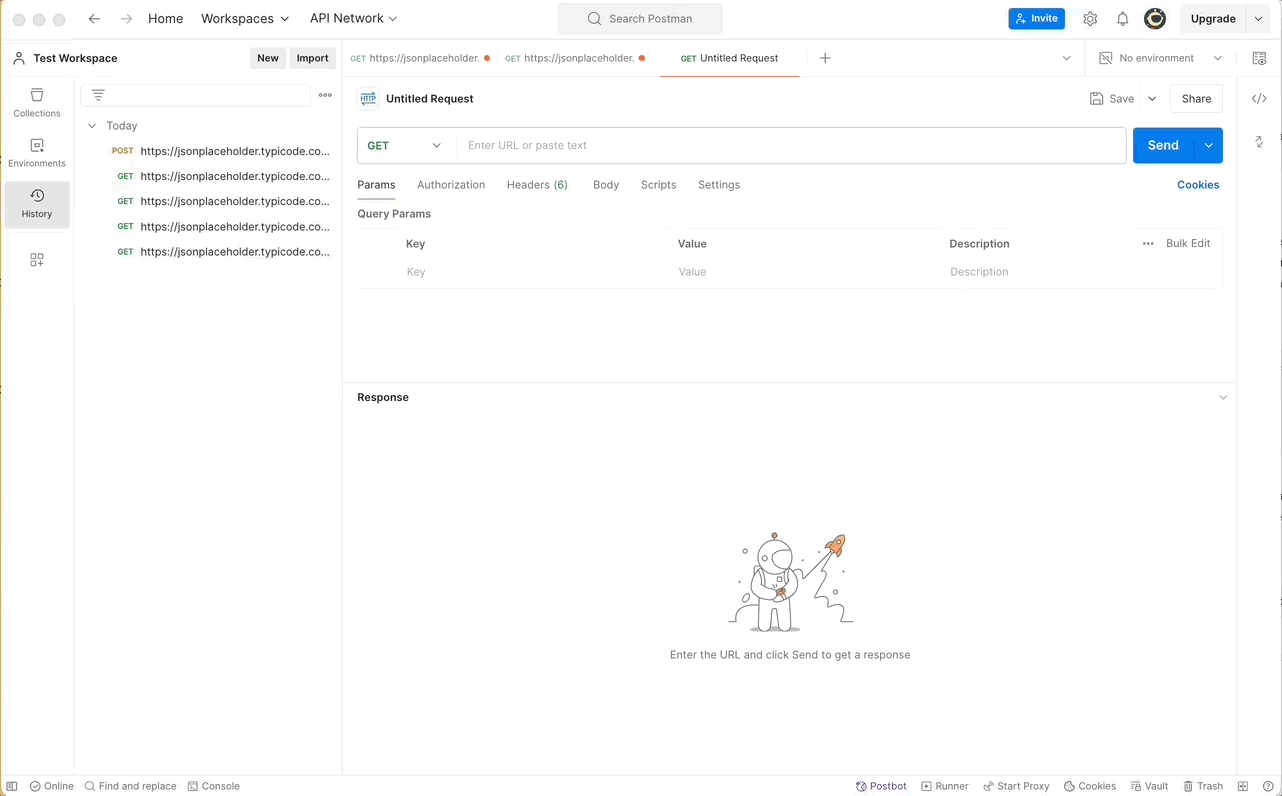Collapse the Today history group
This screenshot has width=1282, height=796.
[x=92, y=126]
